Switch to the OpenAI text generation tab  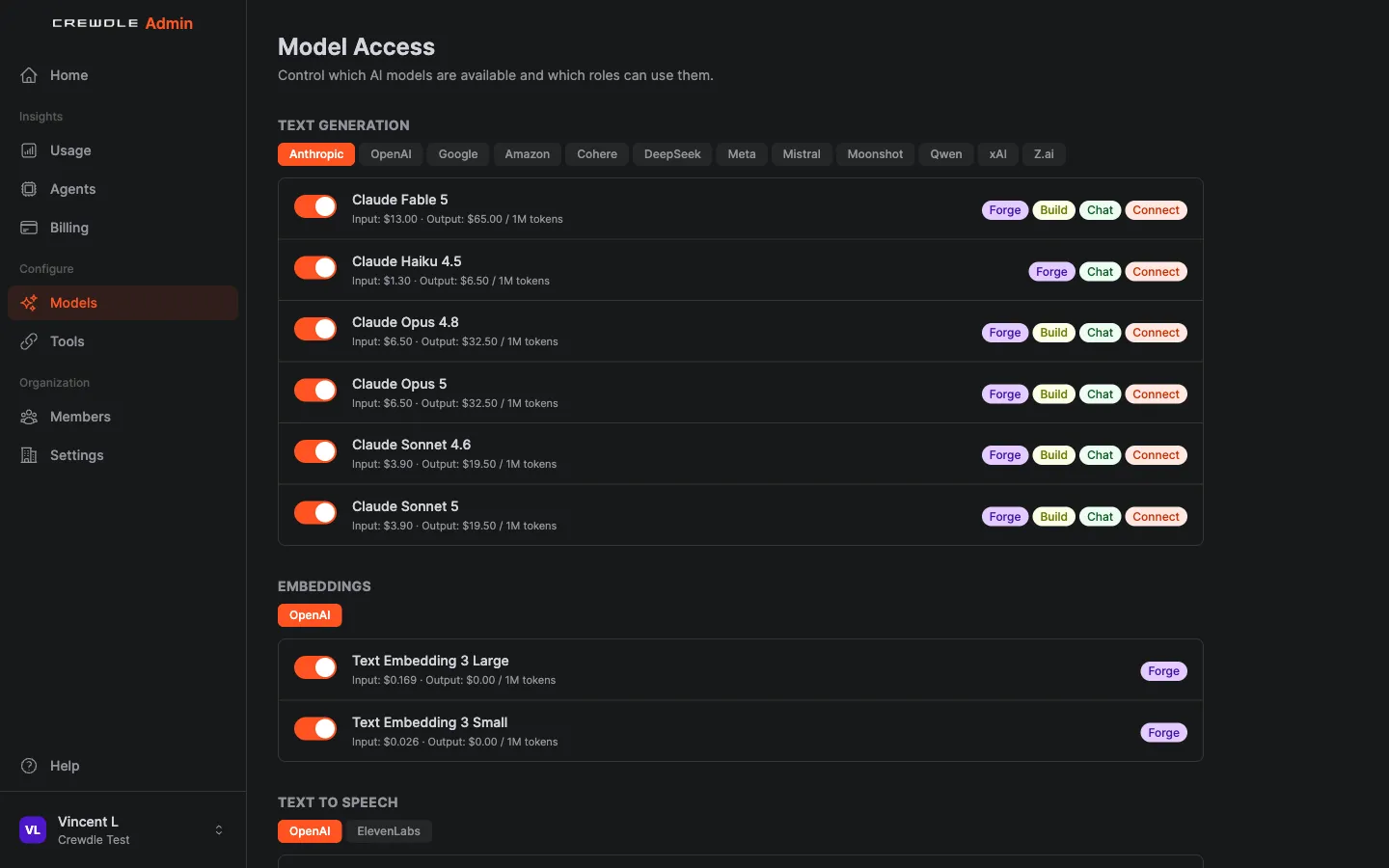391,154
